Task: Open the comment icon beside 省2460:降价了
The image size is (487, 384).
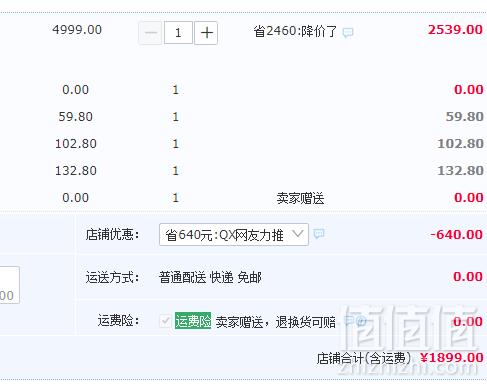Action: [x=348, y=32]
